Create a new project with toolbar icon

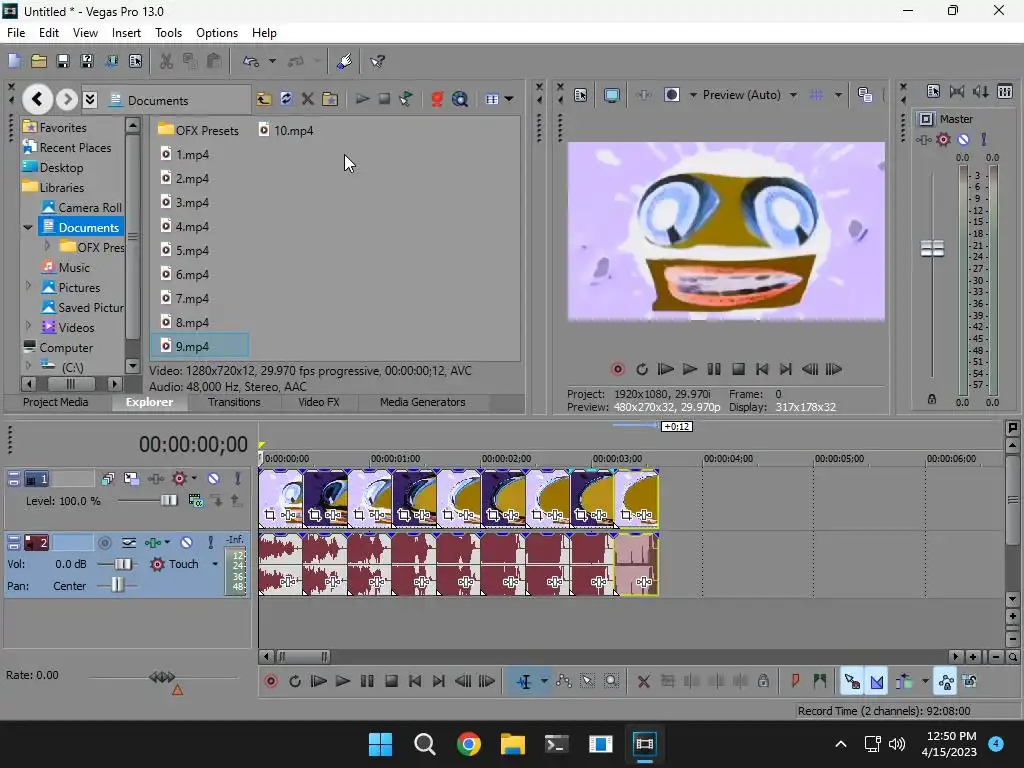click(x=14, y=61)
